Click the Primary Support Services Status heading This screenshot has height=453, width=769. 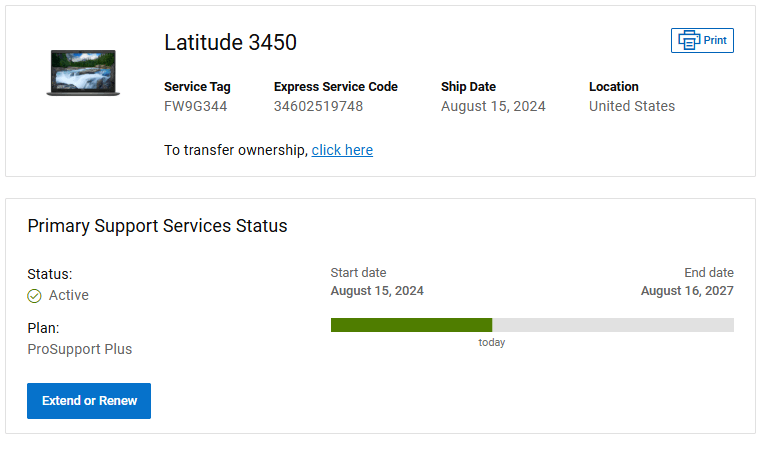[157, 226]
